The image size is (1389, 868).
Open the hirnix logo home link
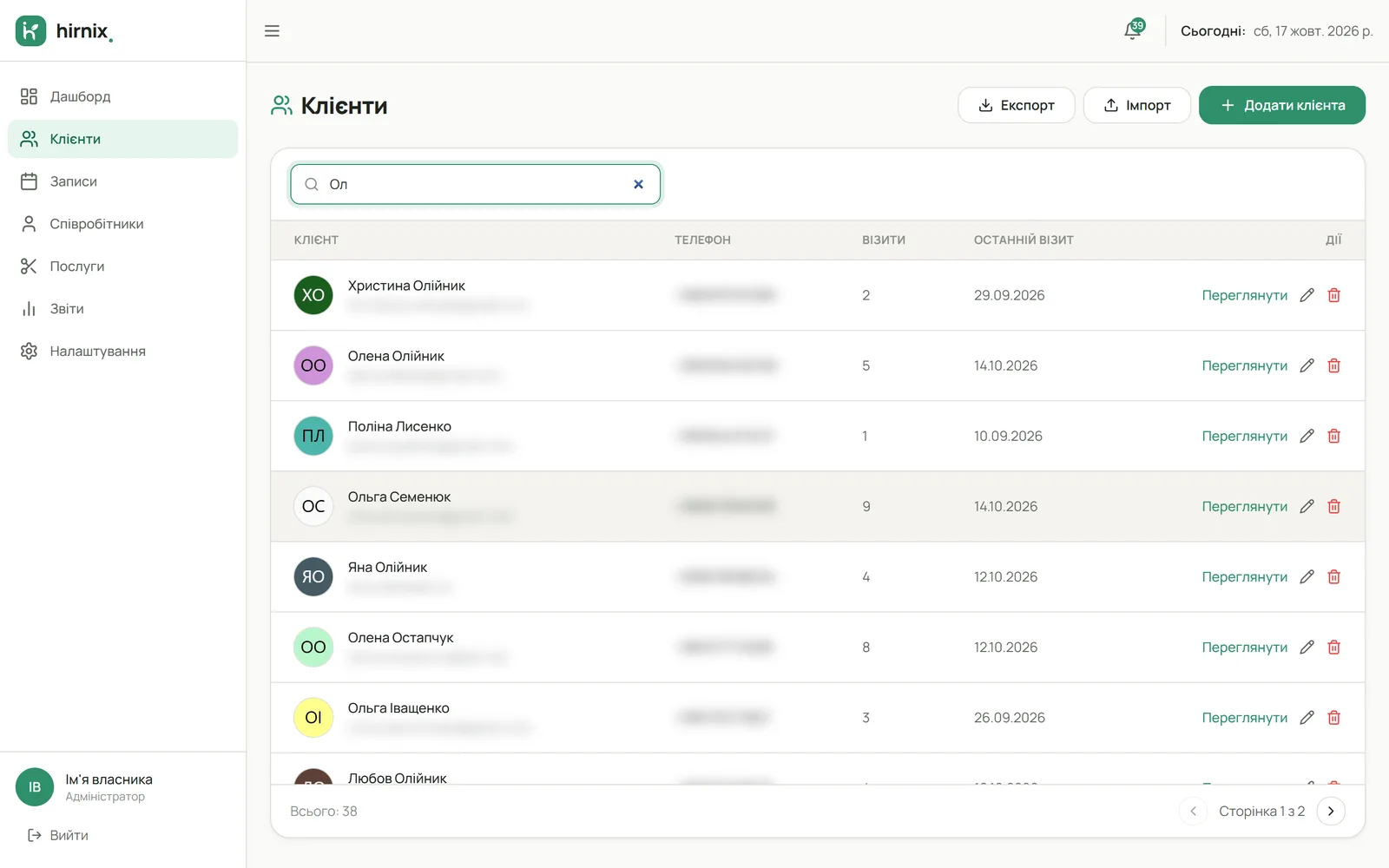pos(64,31)
